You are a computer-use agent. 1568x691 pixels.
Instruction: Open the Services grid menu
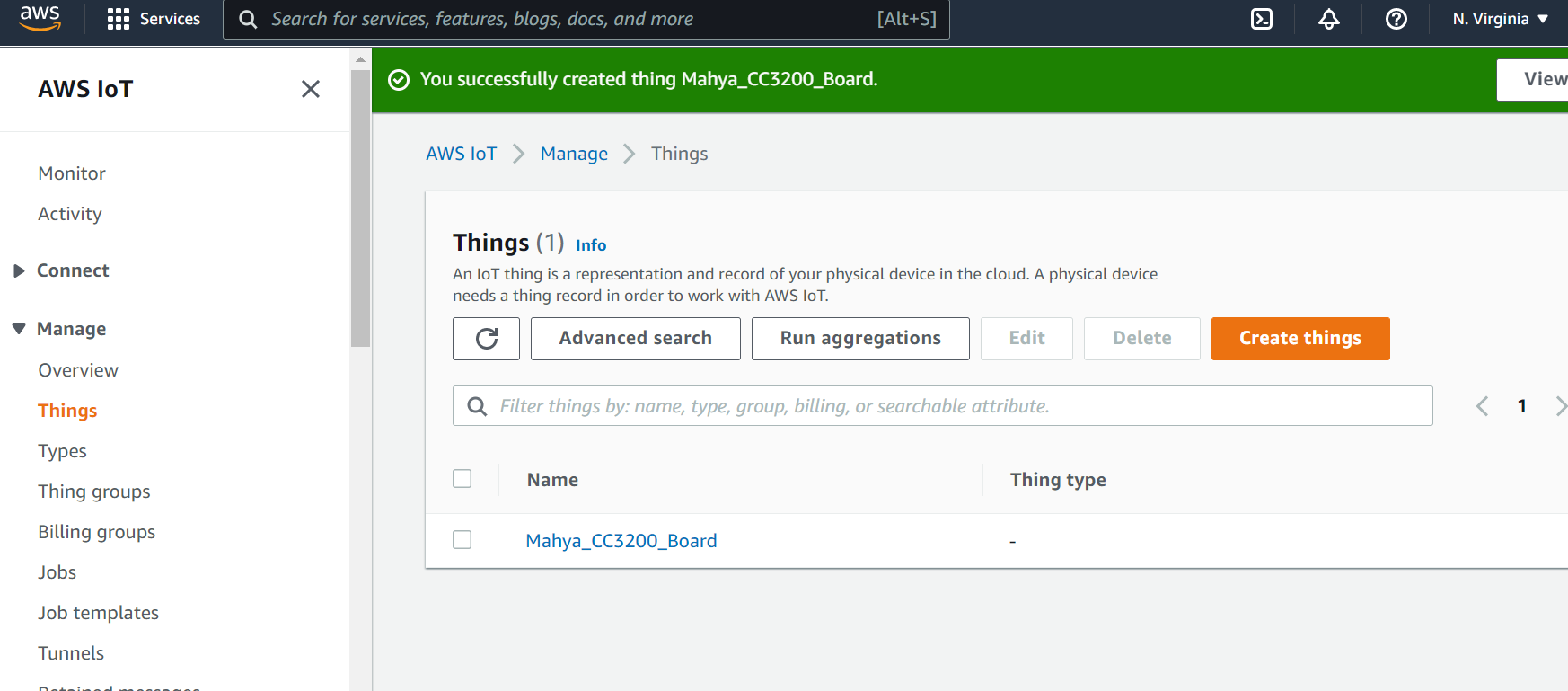[154, 19]
